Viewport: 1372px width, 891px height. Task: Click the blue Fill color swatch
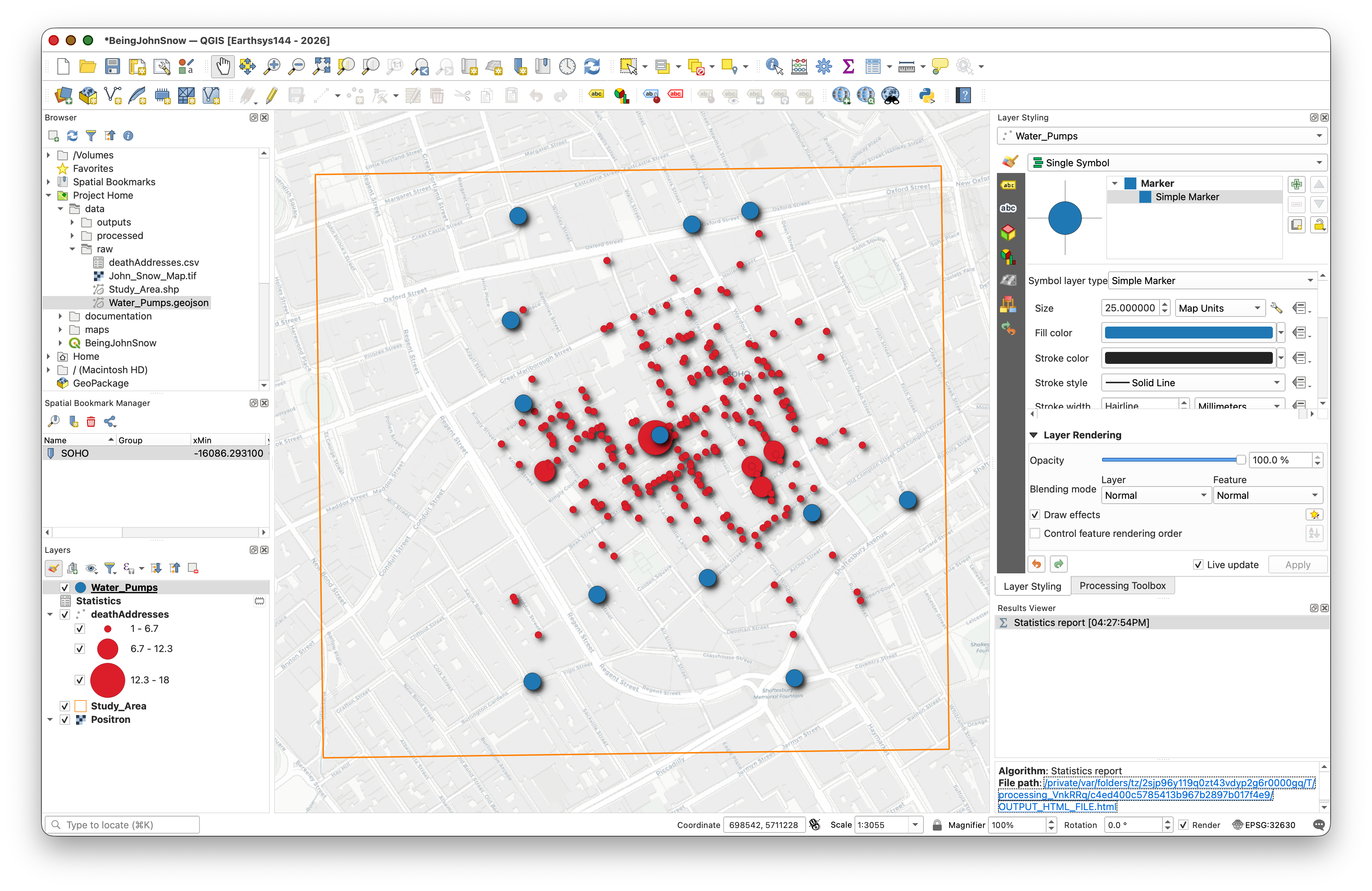[1188, 333]
